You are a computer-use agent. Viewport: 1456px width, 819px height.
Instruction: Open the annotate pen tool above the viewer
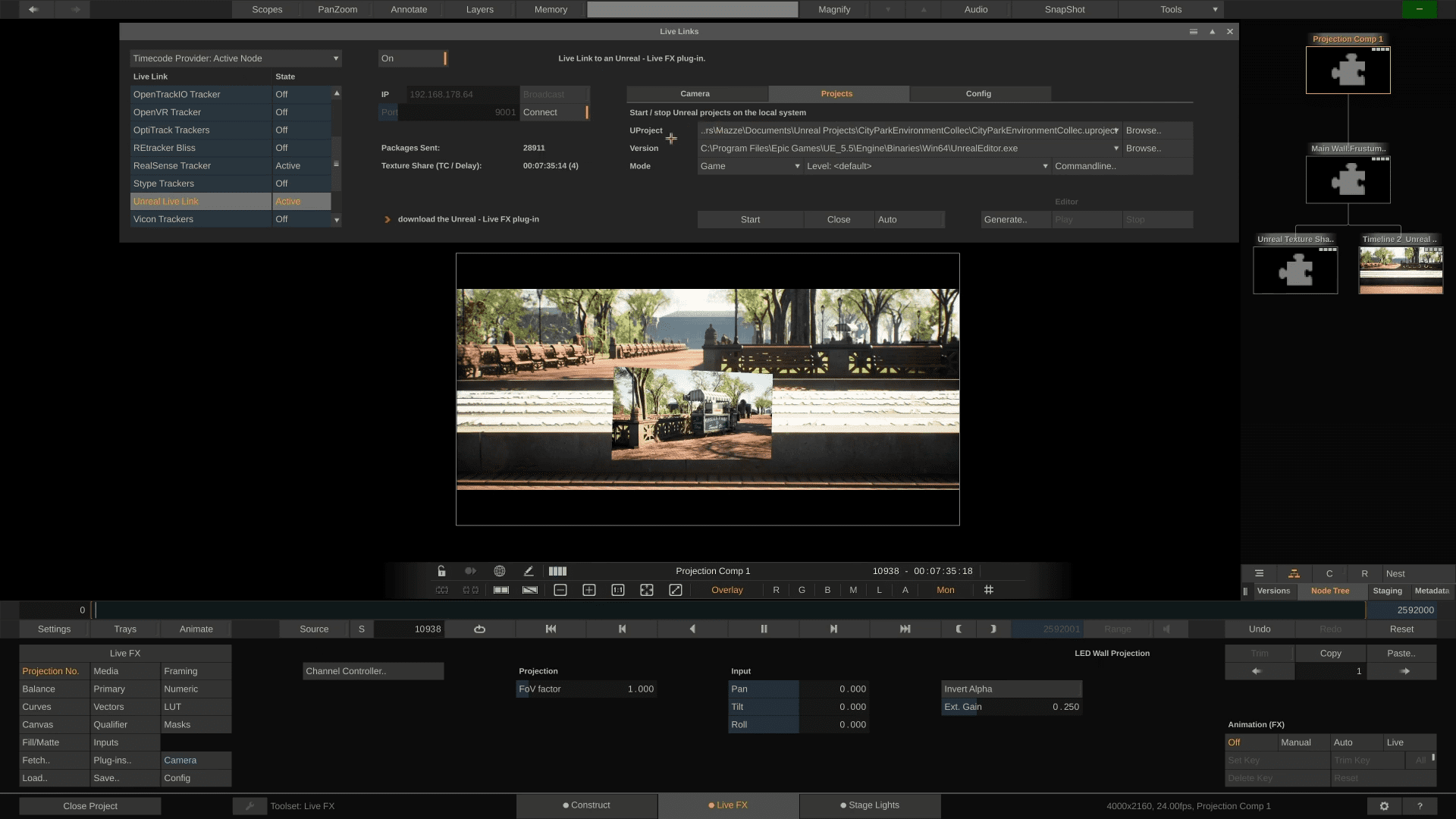coord(529,571)
